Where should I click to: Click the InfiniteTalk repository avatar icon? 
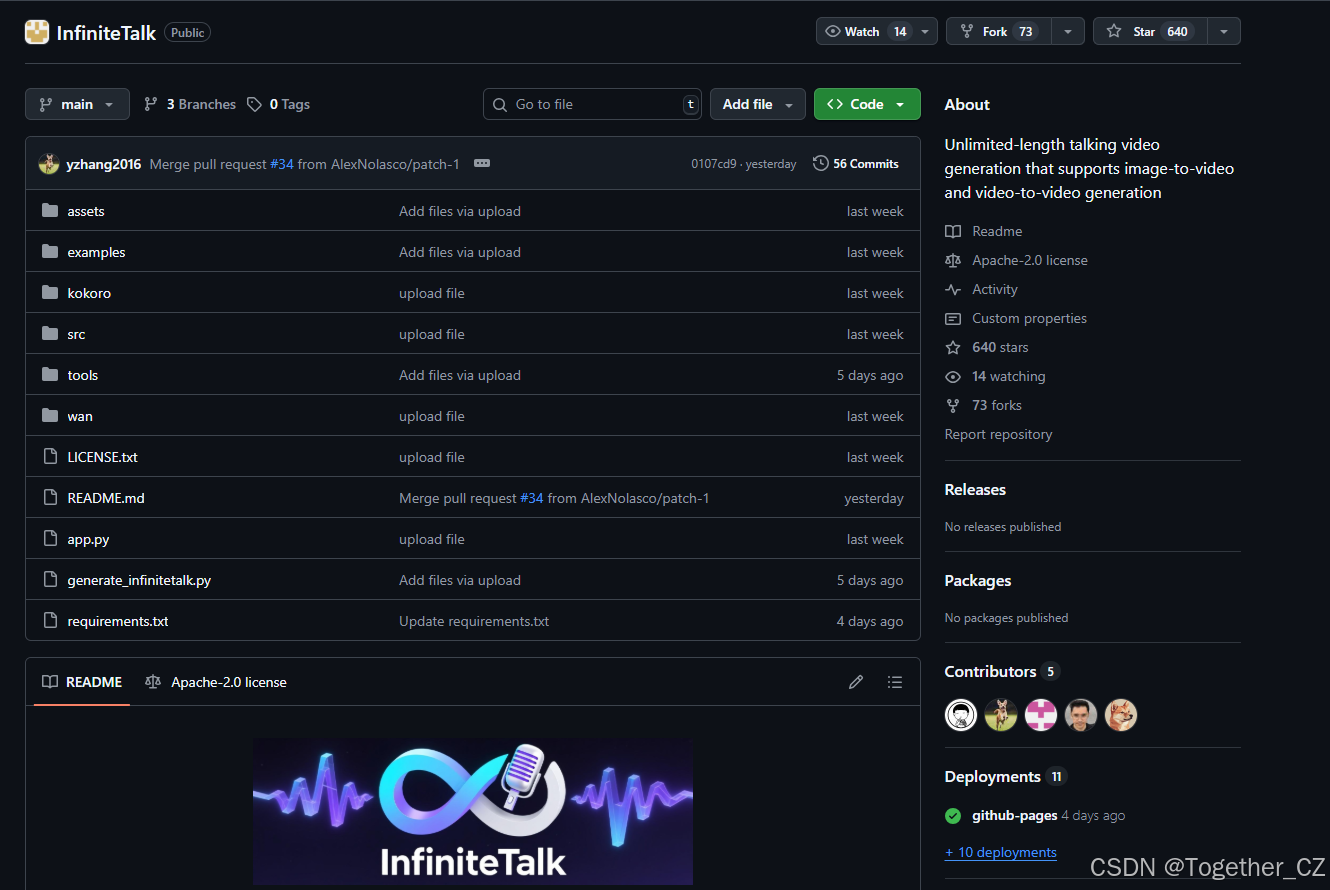pos(37,32)
